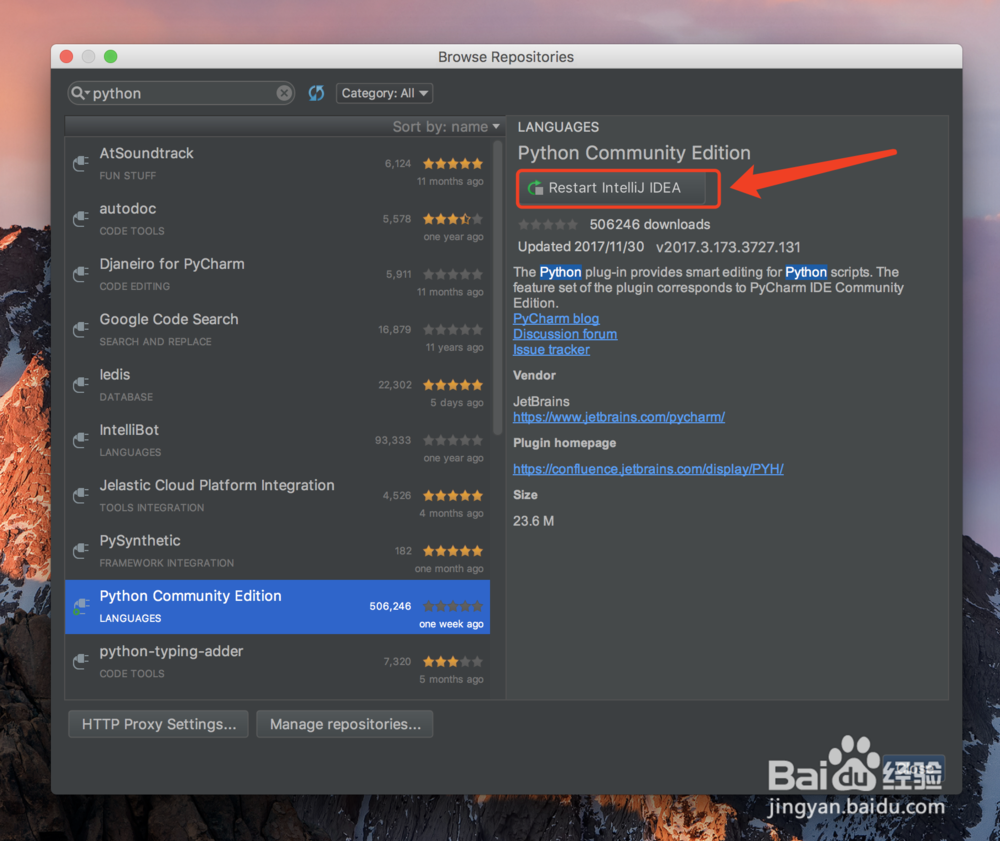
Task: Clear the python search text
Action: point(284,93)
